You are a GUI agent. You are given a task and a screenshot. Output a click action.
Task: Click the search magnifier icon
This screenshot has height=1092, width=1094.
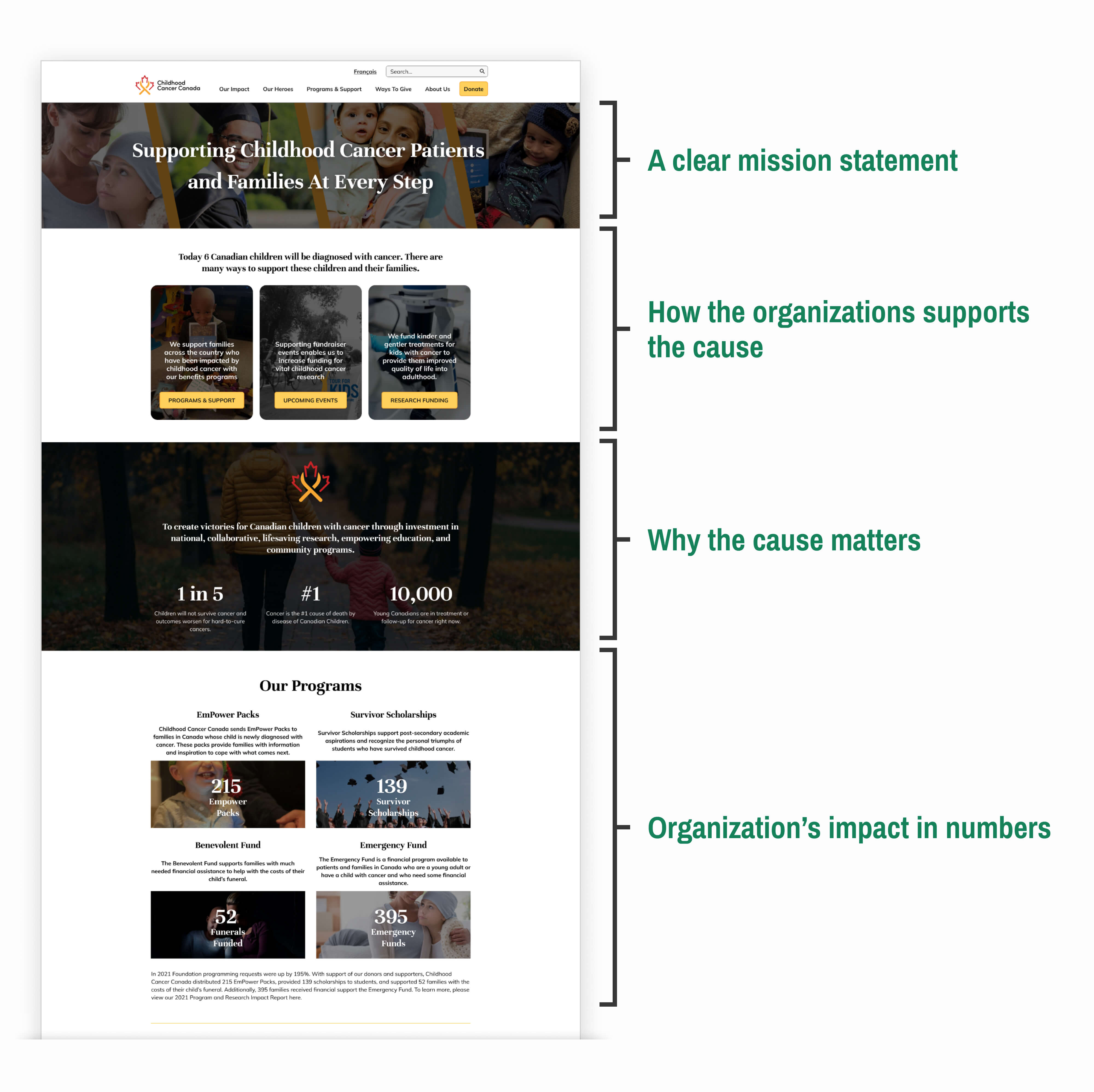coord(482,71)
